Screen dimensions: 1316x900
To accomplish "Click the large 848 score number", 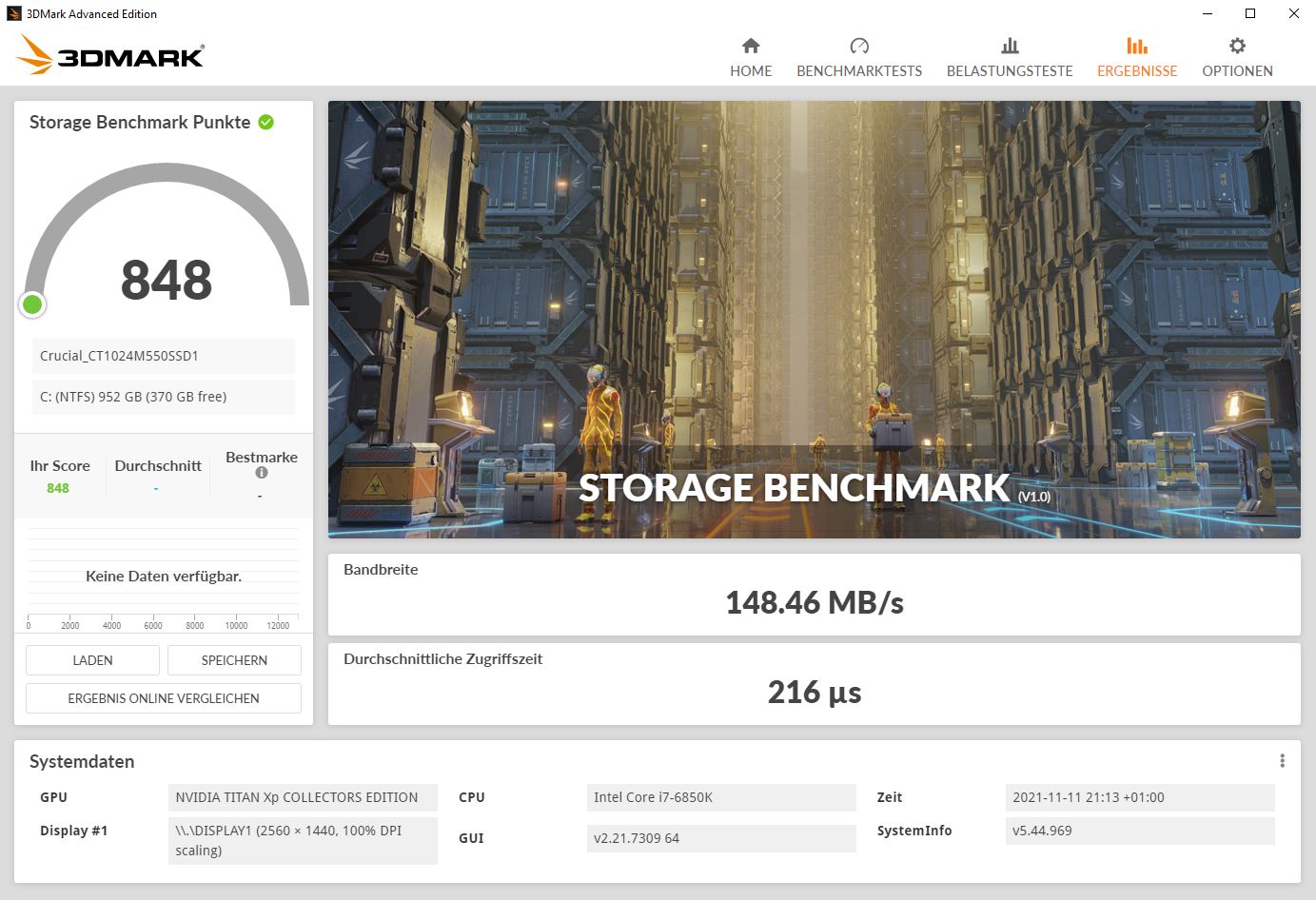I will [167, 280].
